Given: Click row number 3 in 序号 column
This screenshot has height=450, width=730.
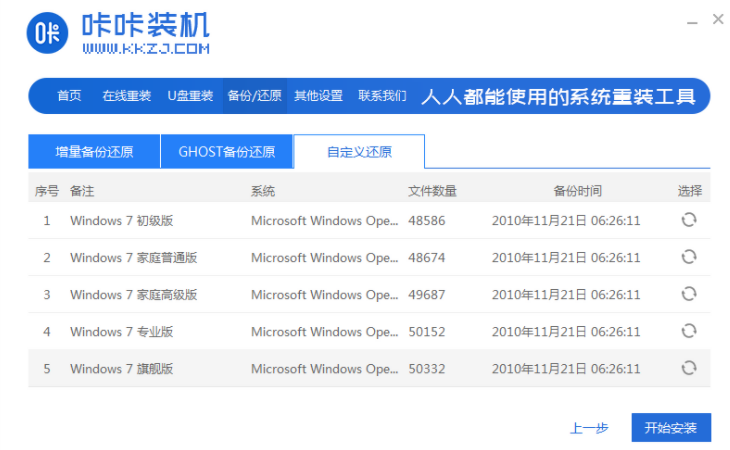Looking at the screenshot, I should (47, 295).
